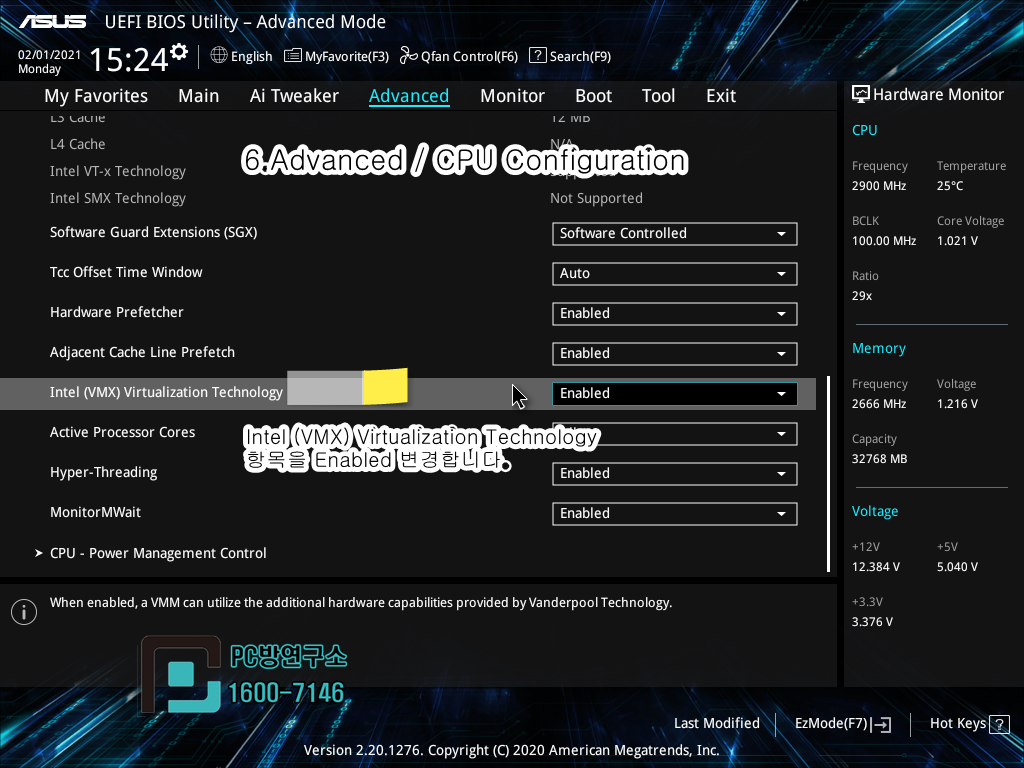
Task: Click the info icon beside the help text
Action: 24,612
